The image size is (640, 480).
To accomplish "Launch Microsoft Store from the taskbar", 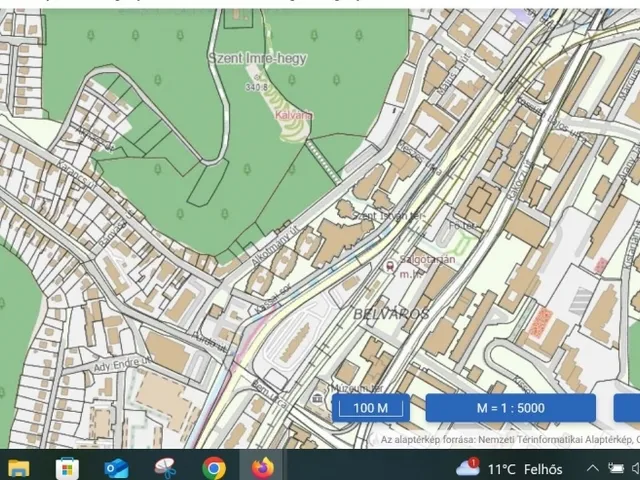I will pos(67,467).
